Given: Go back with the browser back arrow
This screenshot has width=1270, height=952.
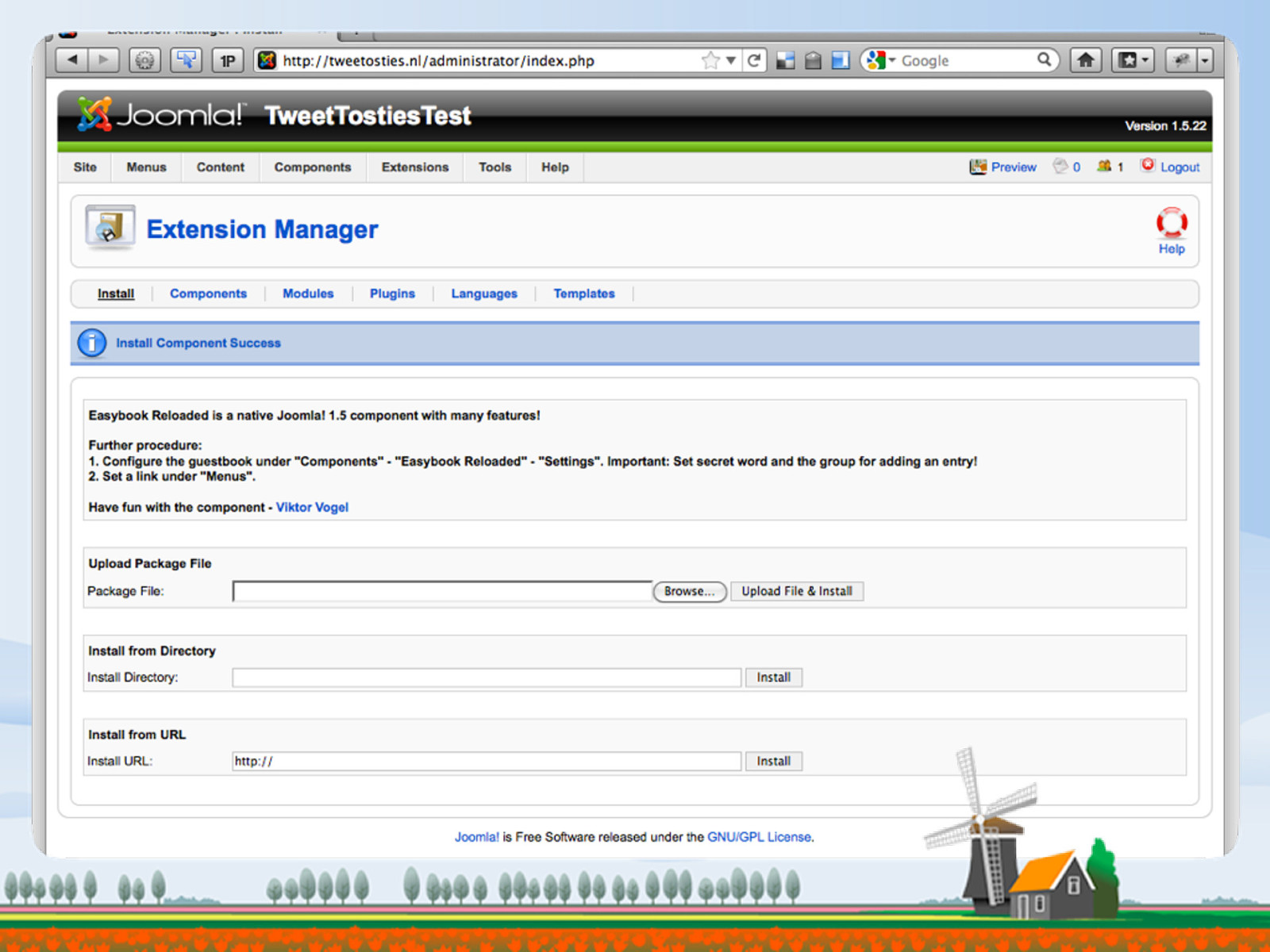Looking at the screenshot, I should (x=72, y=60).
